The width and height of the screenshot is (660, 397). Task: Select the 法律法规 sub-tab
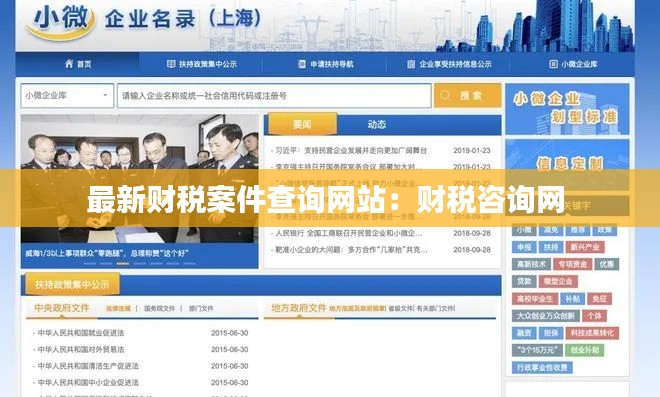118,309
